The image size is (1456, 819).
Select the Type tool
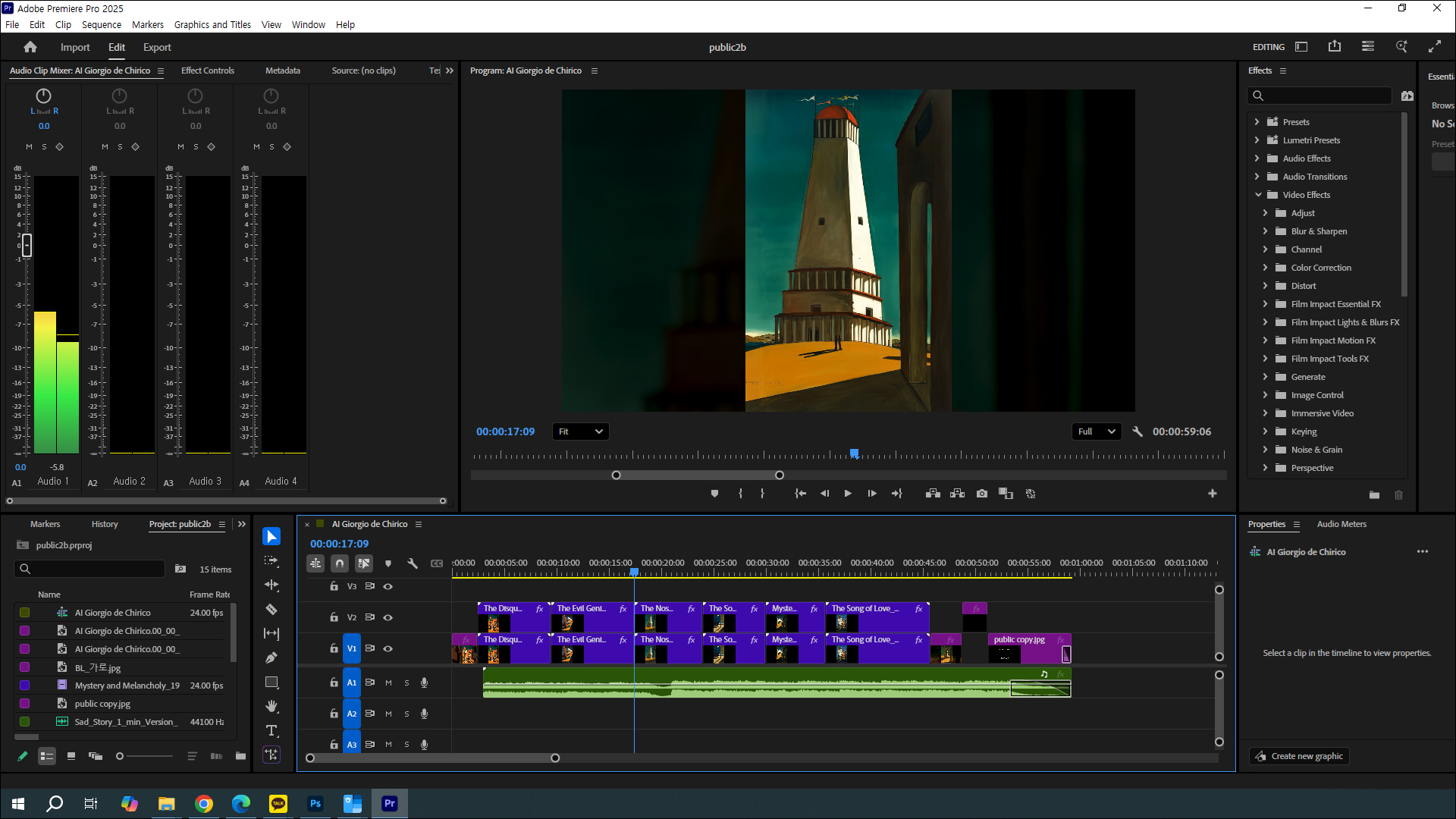[x=271, y=730]
